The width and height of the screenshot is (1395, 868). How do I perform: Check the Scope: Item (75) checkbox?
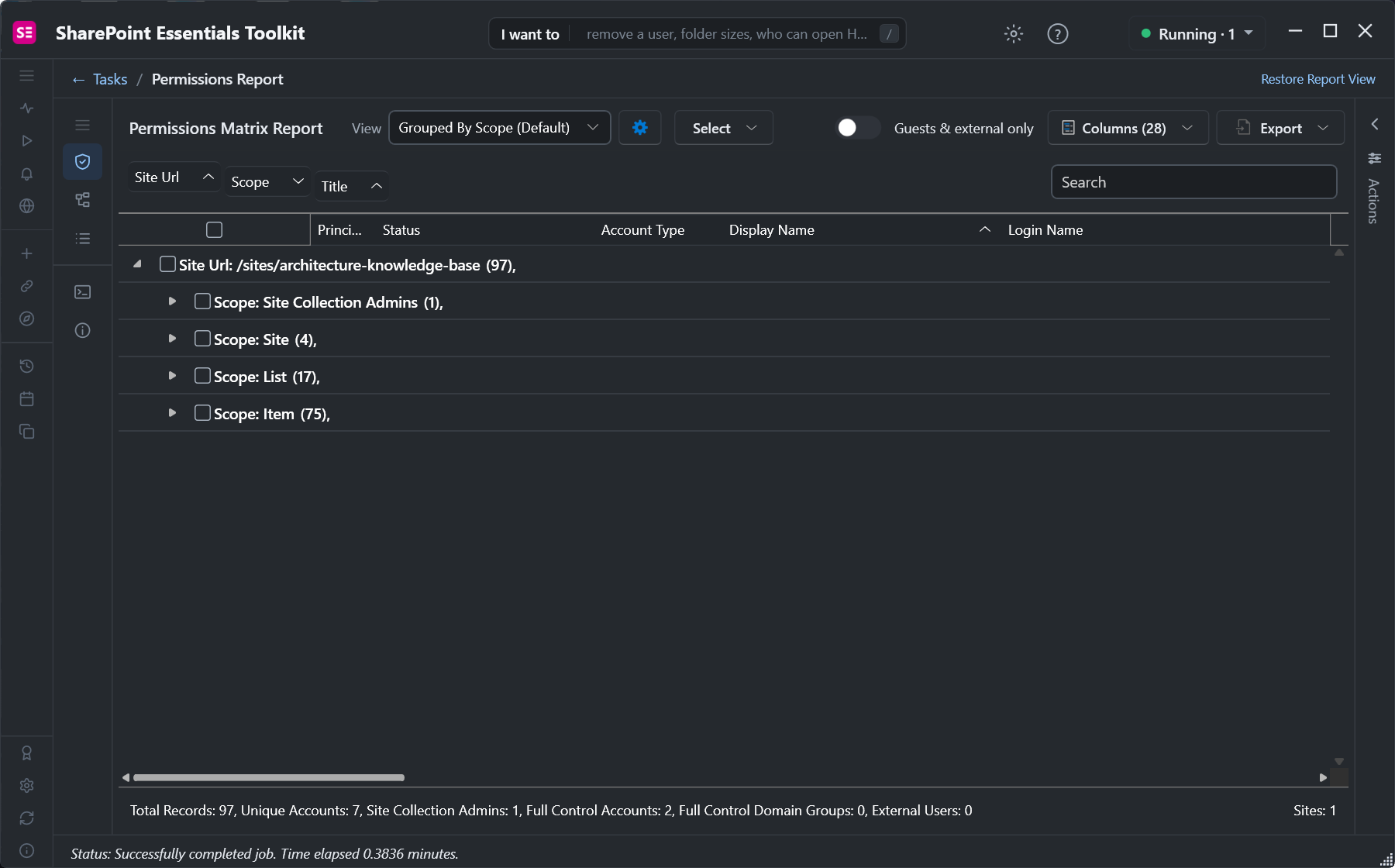[x=202, y=413]
